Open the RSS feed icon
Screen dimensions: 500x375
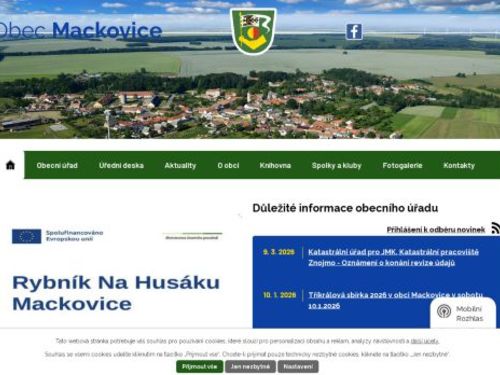[x=496, y=228]
